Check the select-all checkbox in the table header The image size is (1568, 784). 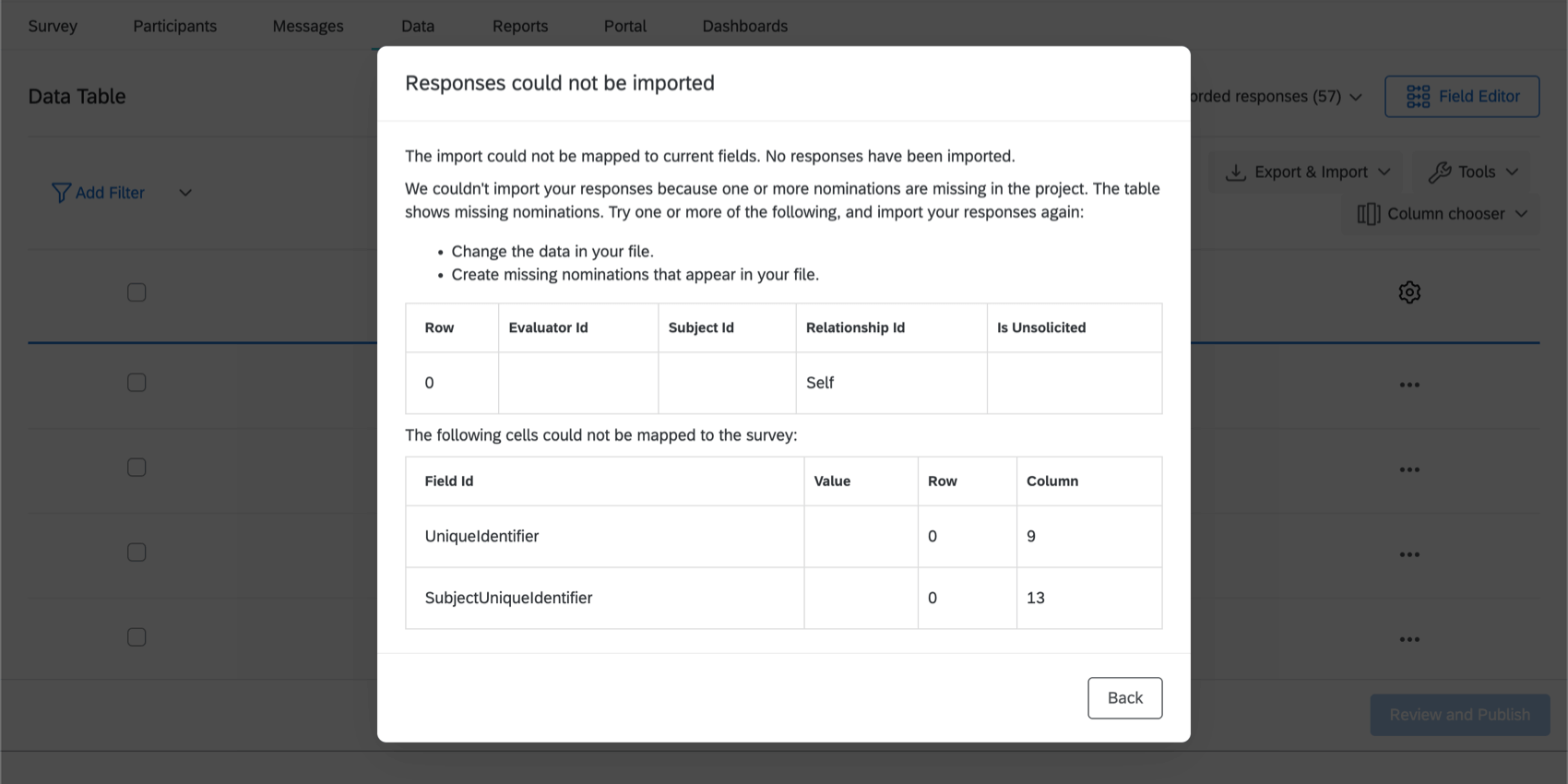[136, 291]
